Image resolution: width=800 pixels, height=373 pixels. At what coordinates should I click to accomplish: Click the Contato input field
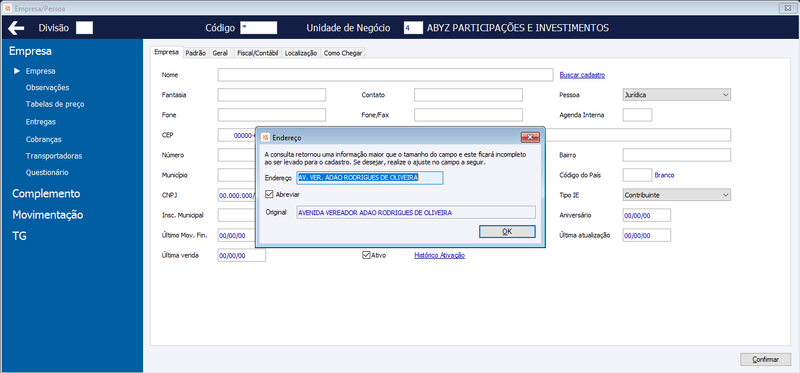pyautogui.click(x=468, y=94)
